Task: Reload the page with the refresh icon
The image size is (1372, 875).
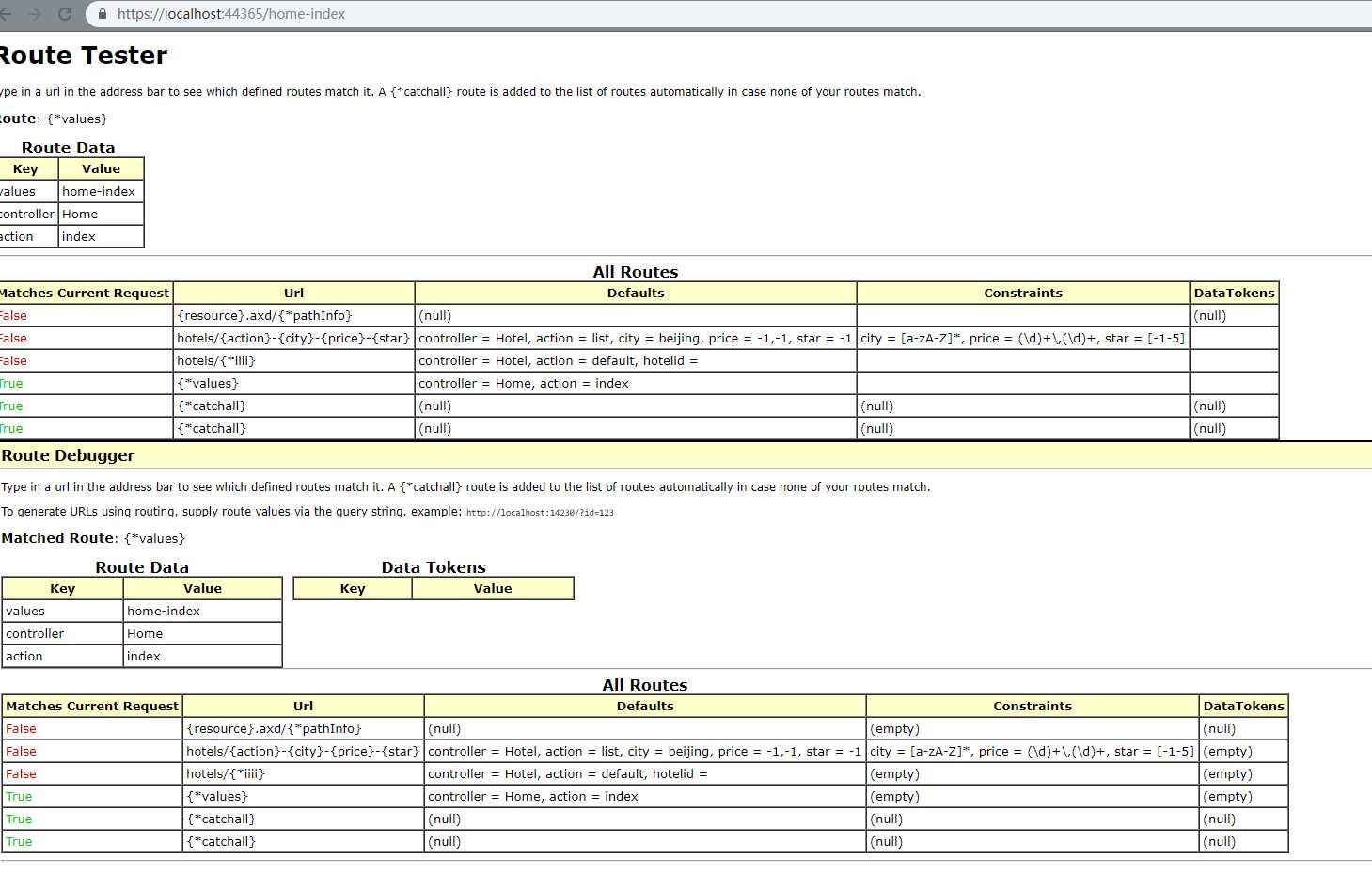Action: 65,14
